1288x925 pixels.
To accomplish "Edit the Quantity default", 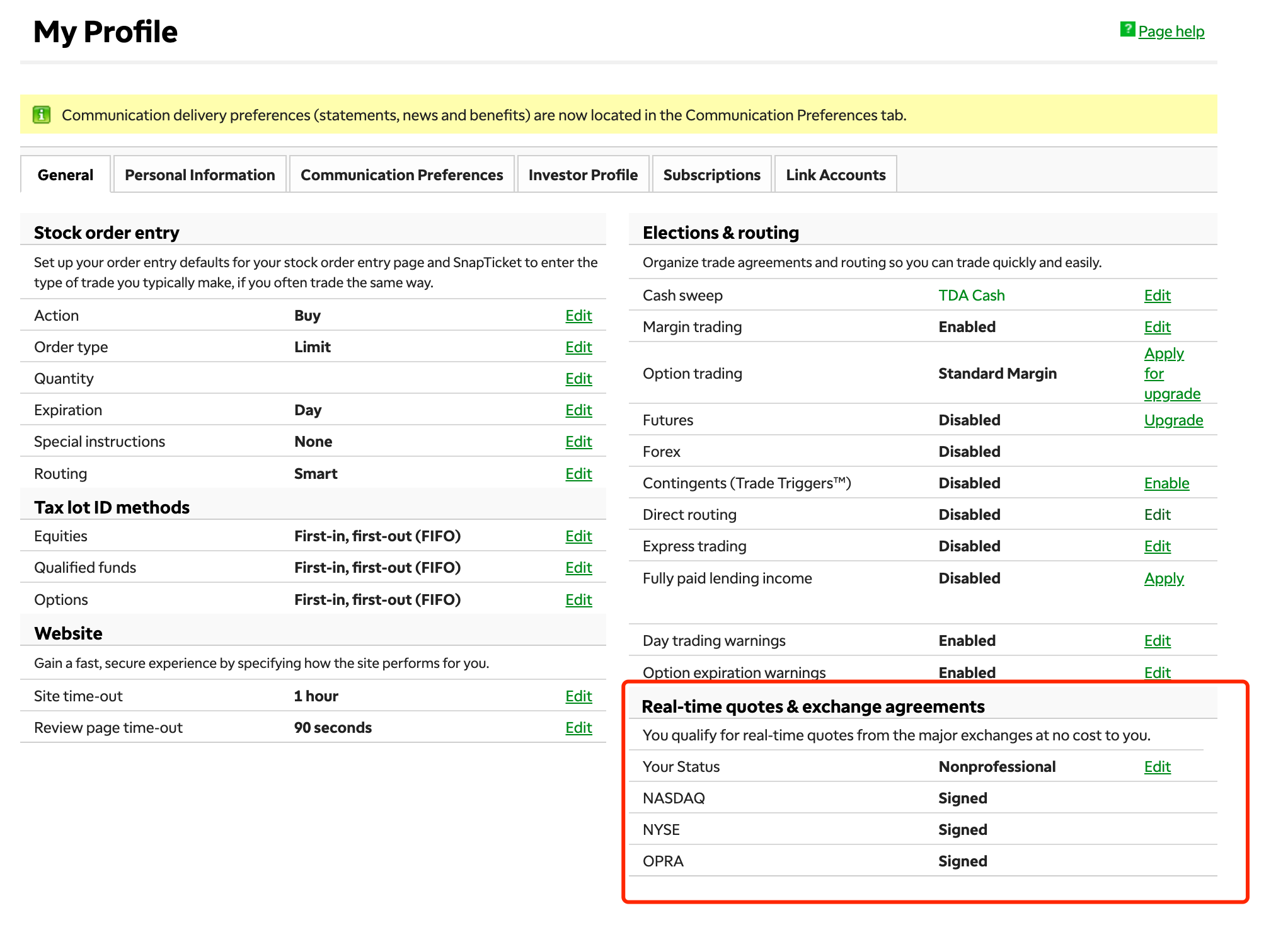I will pos(578,379).
